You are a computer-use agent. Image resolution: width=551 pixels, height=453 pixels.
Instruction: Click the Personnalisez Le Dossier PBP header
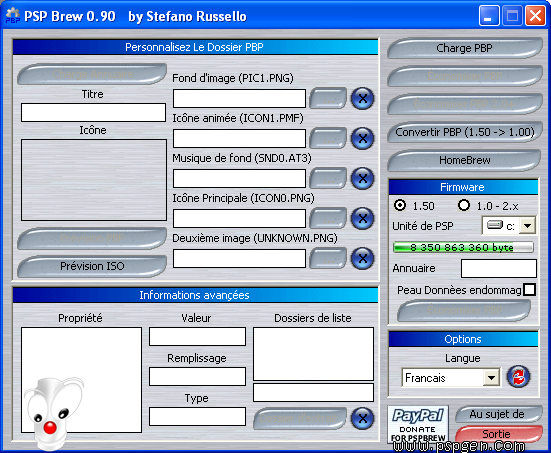[195, 47]
